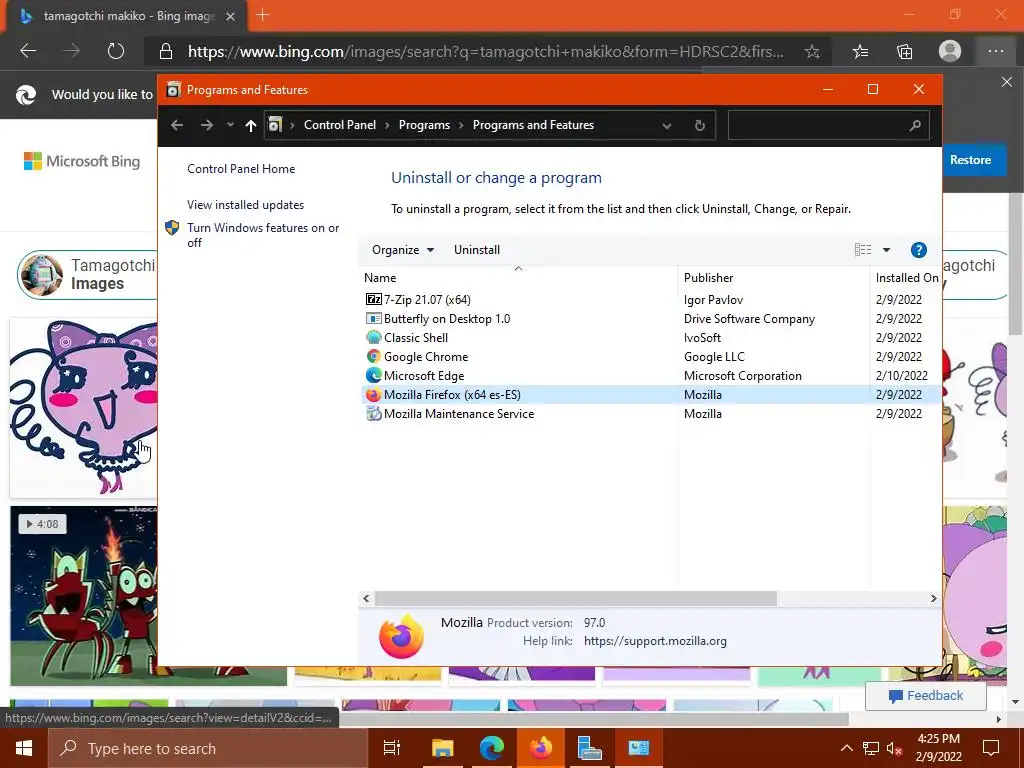
Task: Click the Feedback button on Bing
Action: tap(925, 696)
